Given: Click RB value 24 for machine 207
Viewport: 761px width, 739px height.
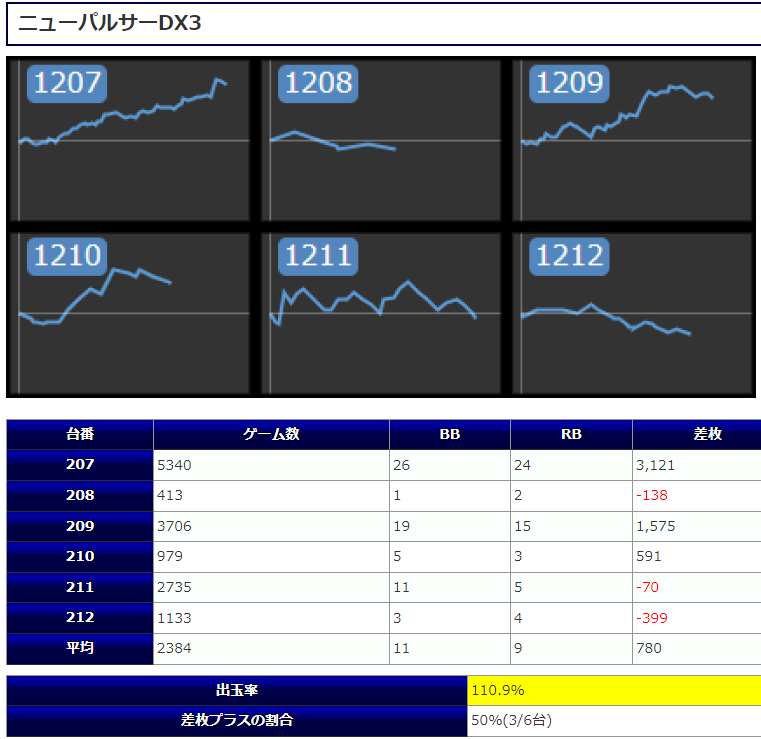Looking at the screenshot, I should (x=571, y=465).
